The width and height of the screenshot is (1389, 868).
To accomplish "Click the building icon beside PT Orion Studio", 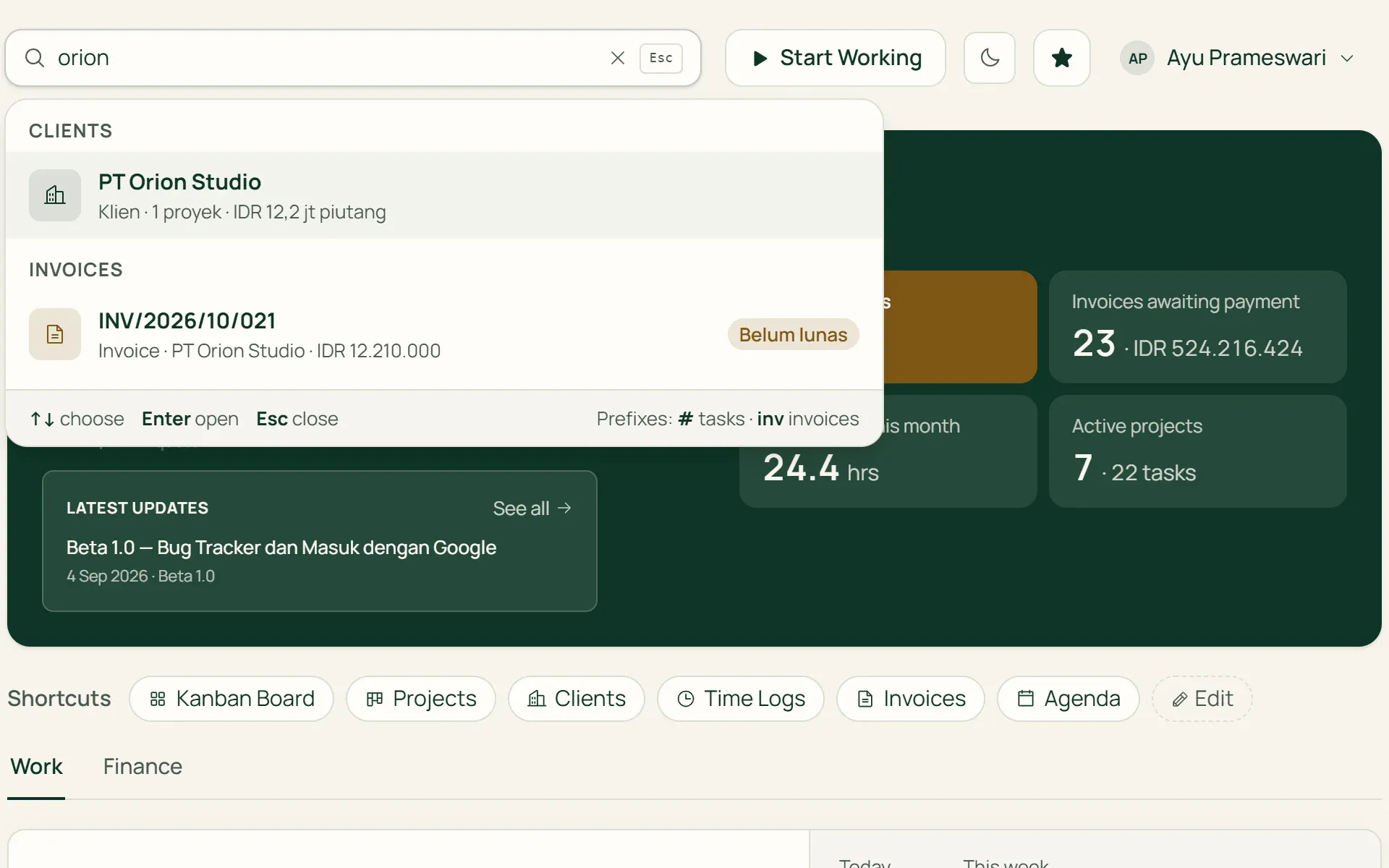I will tap(55, 195).
